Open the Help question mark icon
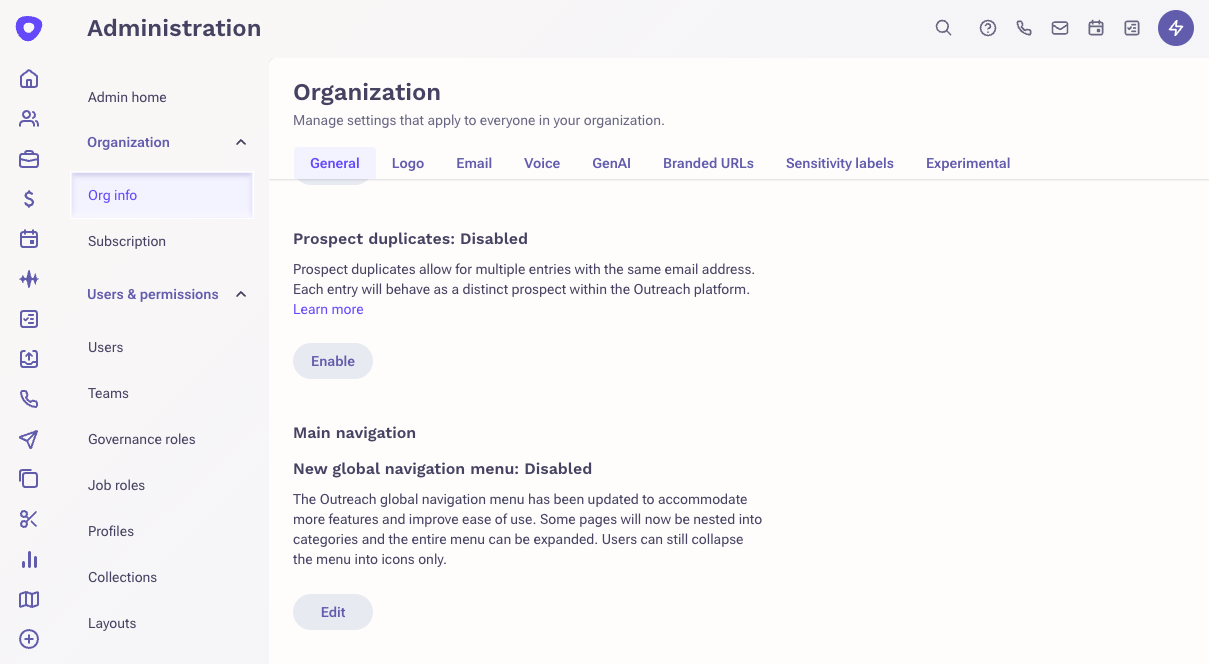Viewport: 1209px width, 664px height. (988, 28)
